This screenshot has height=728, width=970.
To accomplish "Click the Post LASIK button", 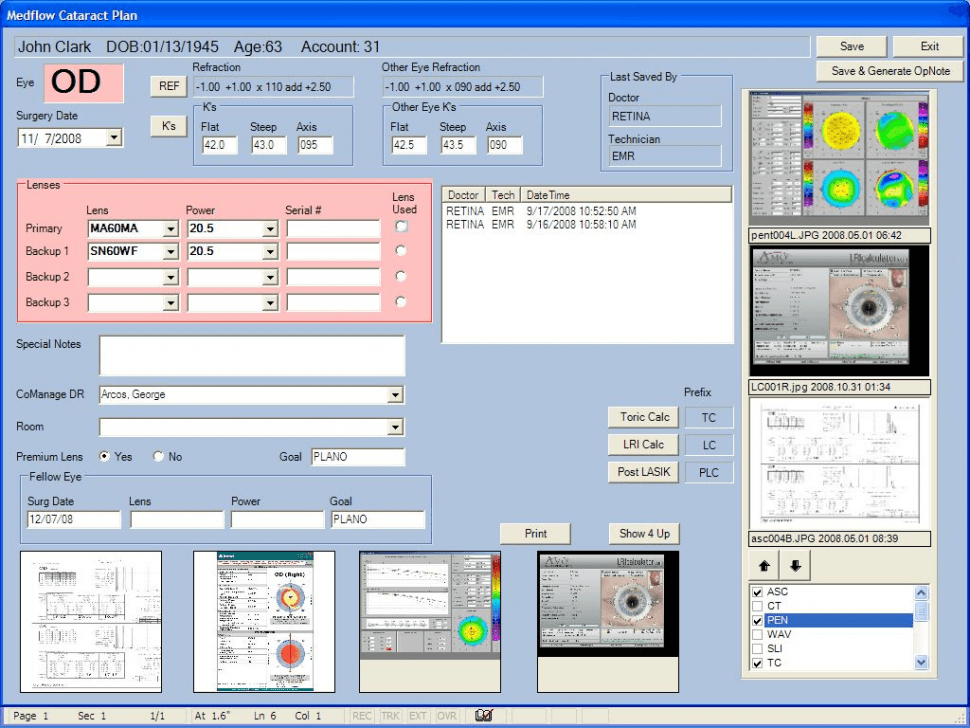I will tap(642, 471).
